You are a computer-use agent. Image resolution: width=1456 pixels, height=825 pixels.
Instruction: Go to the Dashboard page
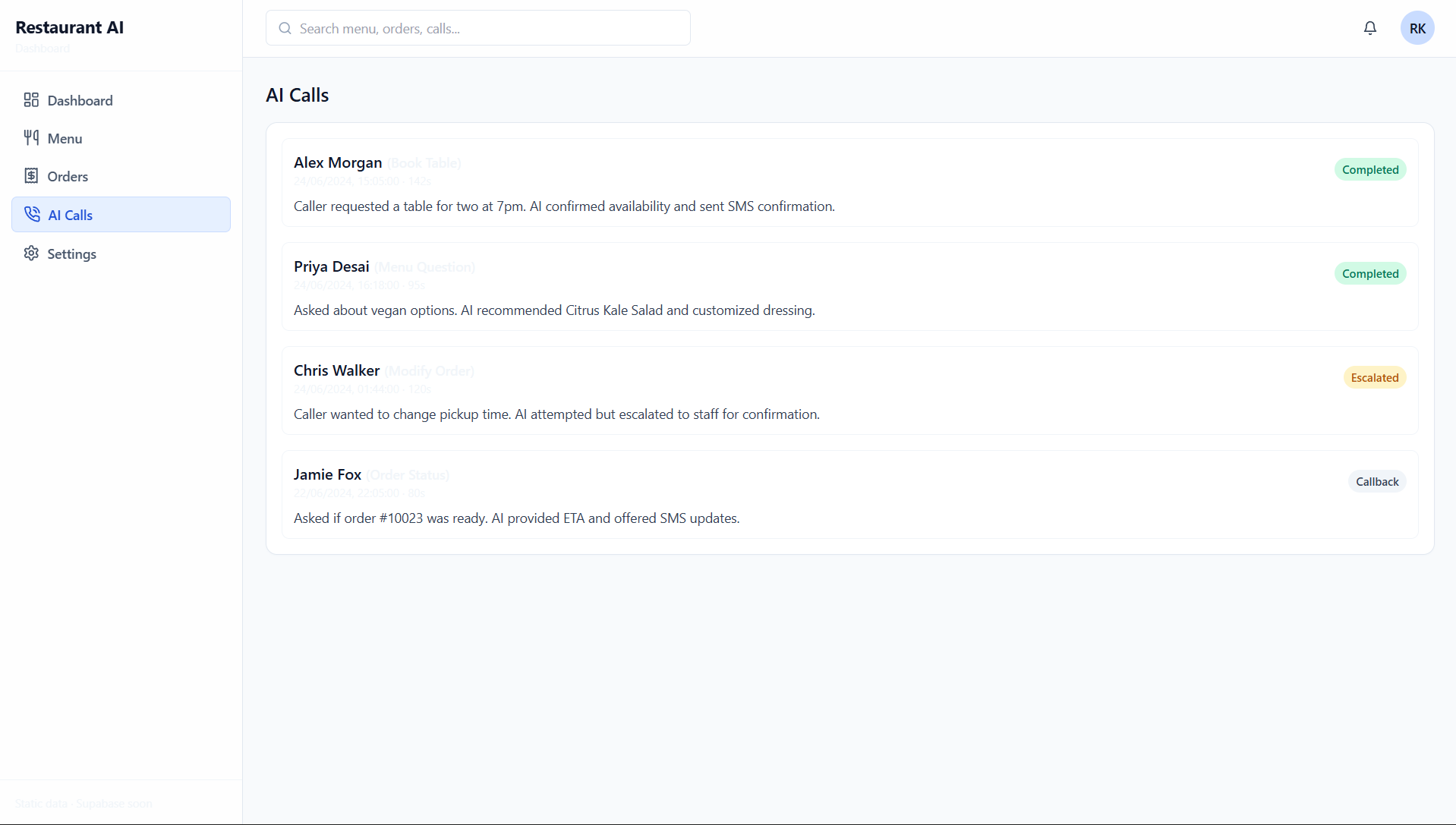(80, 100)
